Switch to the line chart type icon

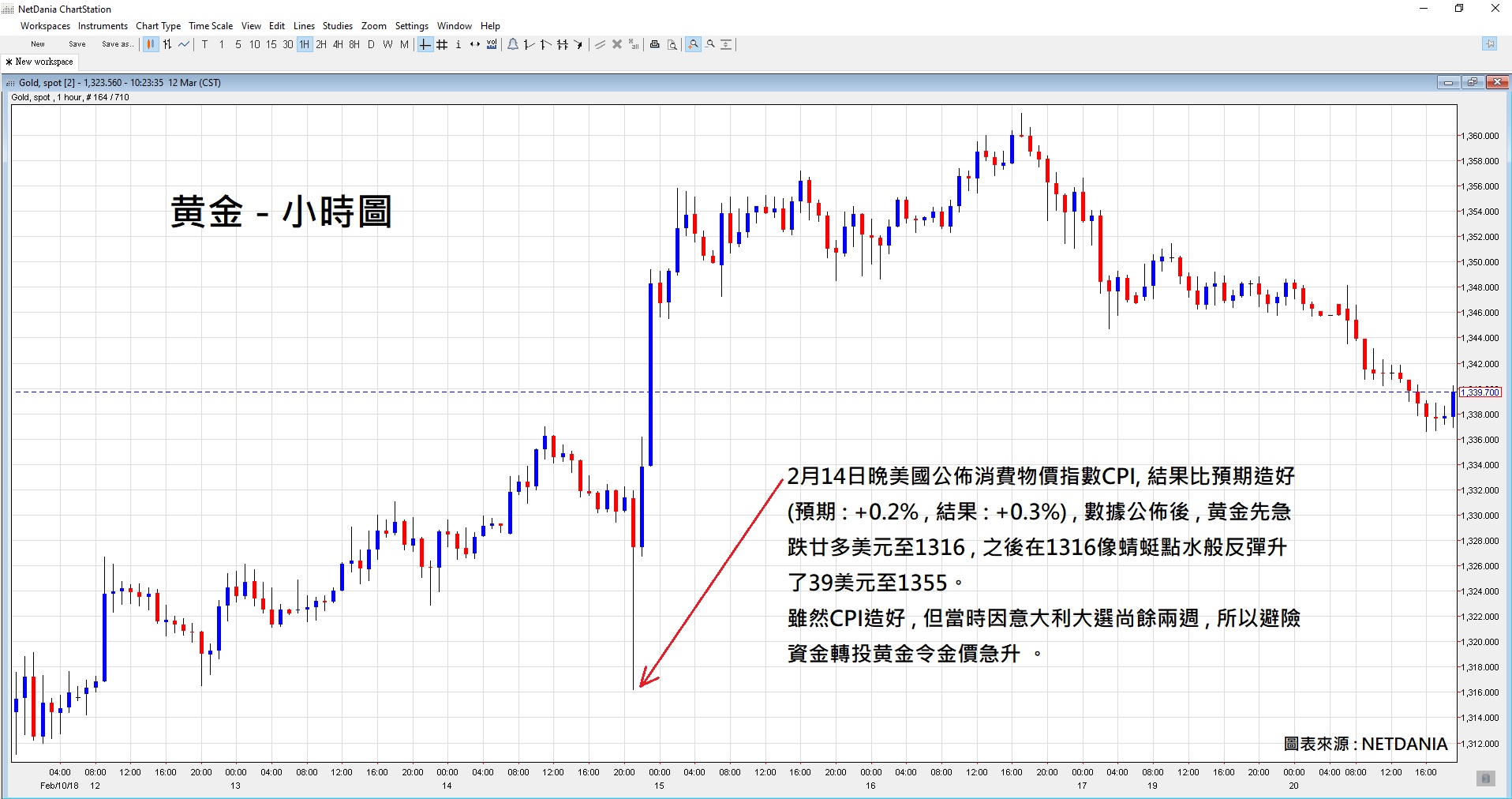coord(184,45)
